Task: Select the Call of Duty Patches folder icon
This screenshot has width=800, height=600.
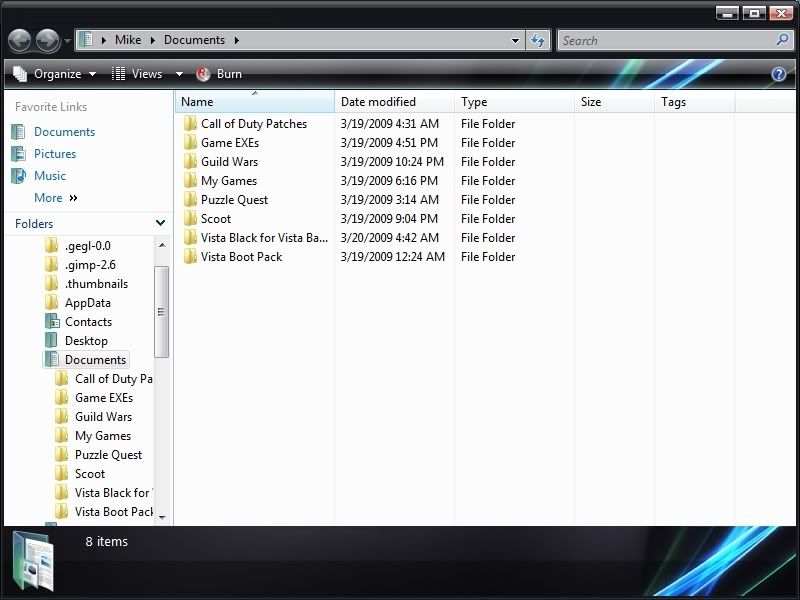Action: click(190, 123)
